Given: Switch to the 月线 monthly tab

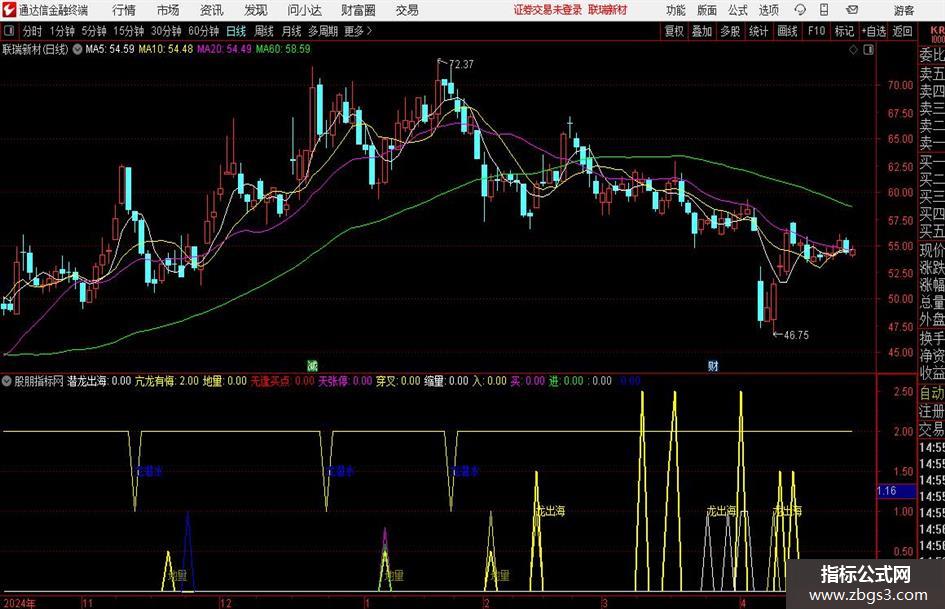Looking at the screenshot, I should 291,31.
